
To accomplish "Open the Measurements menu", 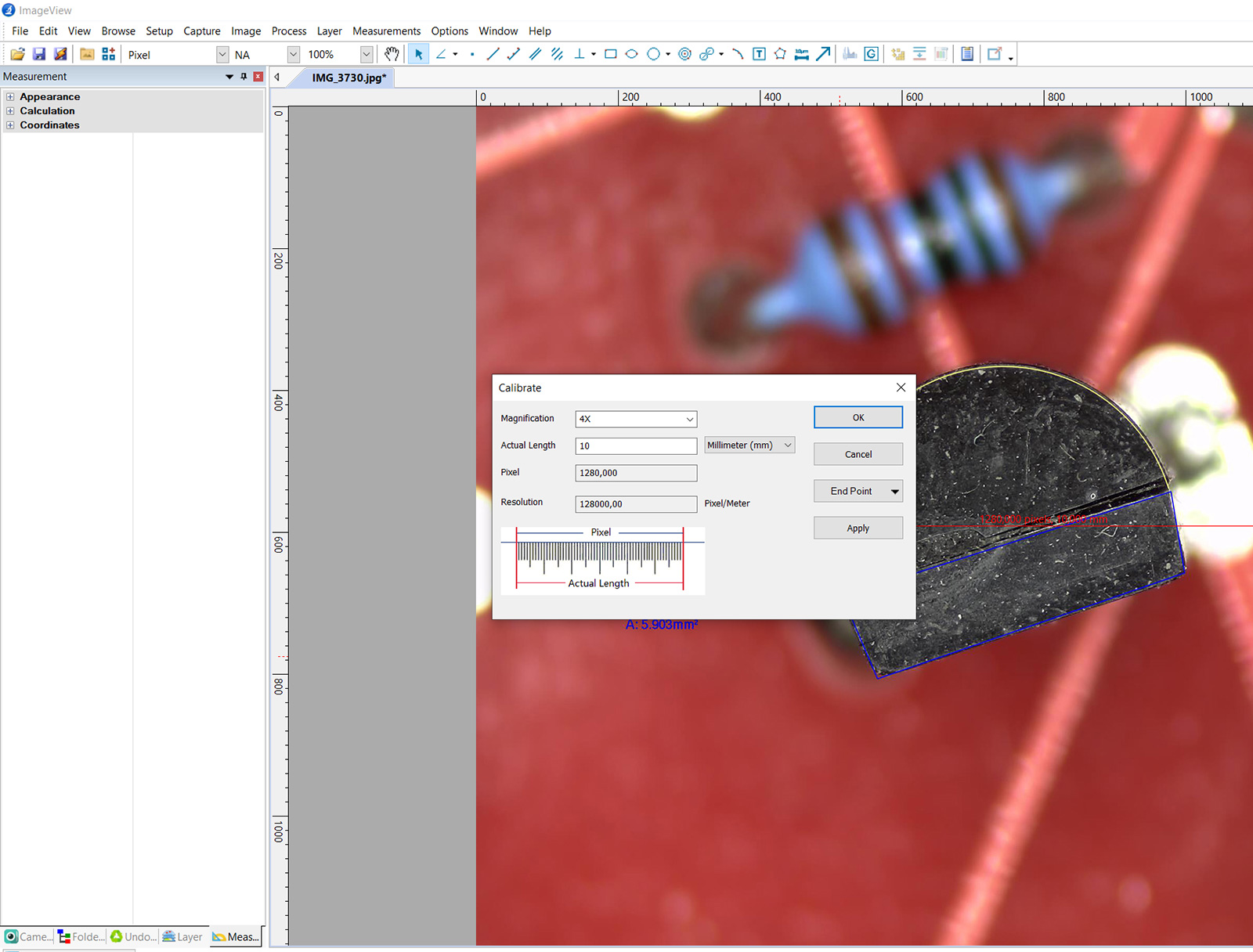I will coord(386,31).
